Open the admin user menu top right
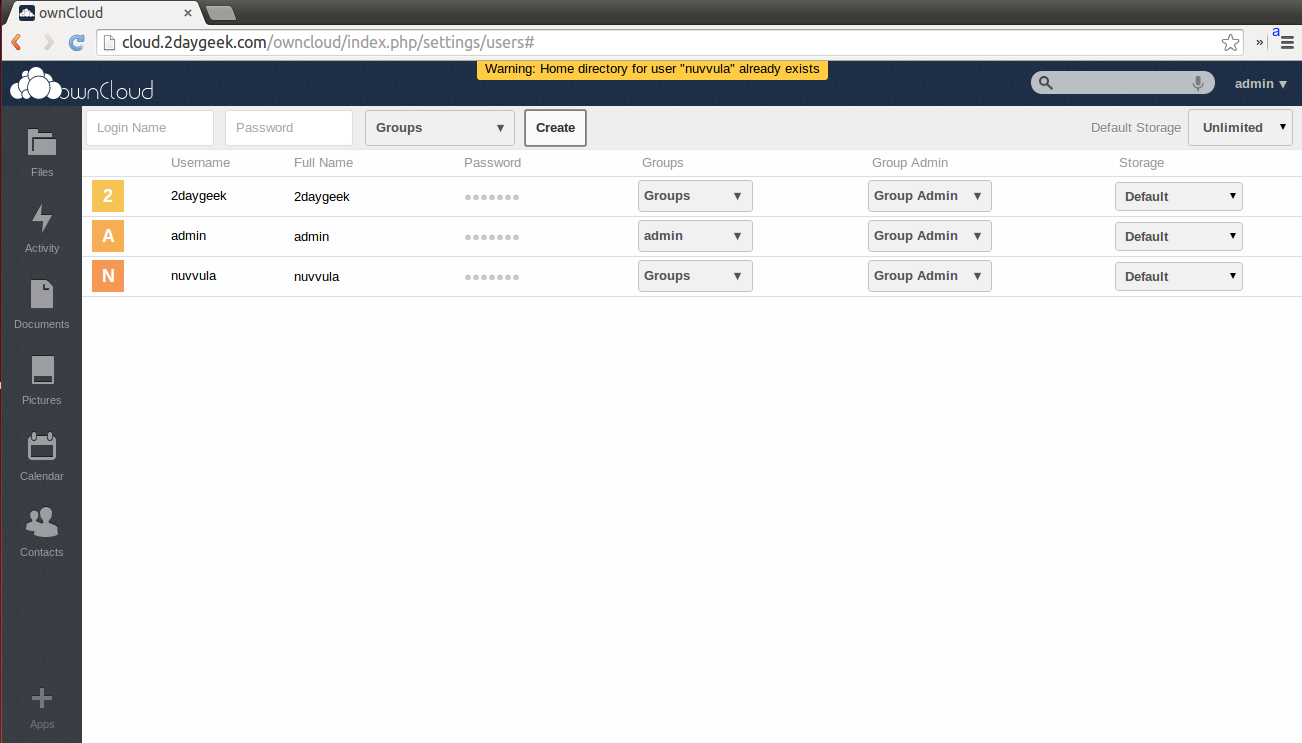The height and width of the screenshot is (743, 1302). click(x=1261, y=84)
